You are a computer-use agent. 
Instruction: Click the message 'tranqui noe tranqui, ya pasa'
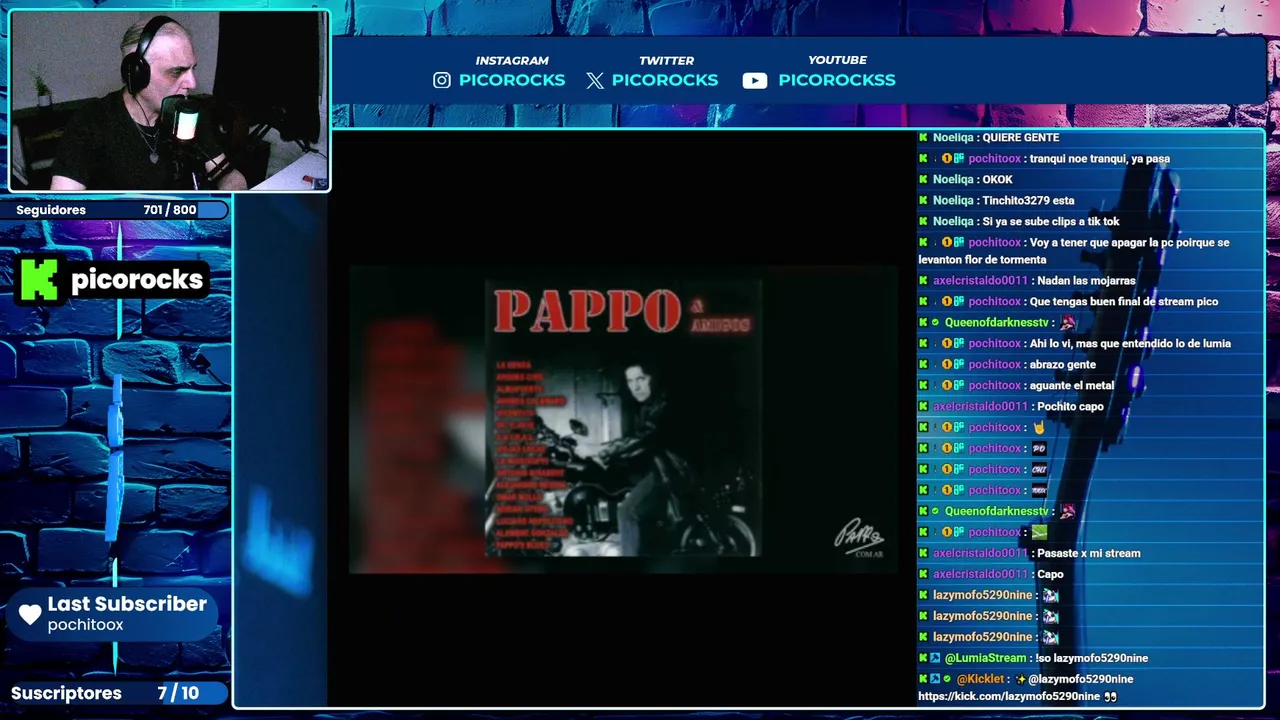click(1099, 158)
